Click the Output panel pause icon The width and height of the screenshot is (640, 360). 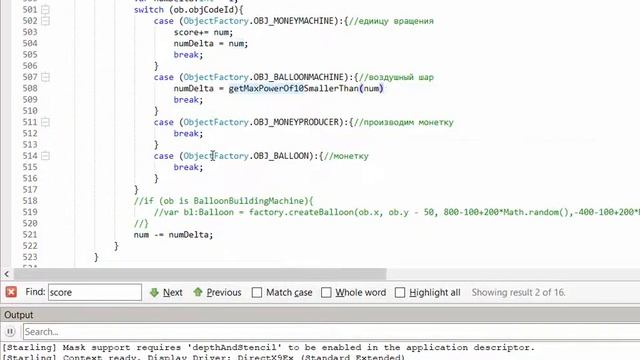click(x=10, y=331)
